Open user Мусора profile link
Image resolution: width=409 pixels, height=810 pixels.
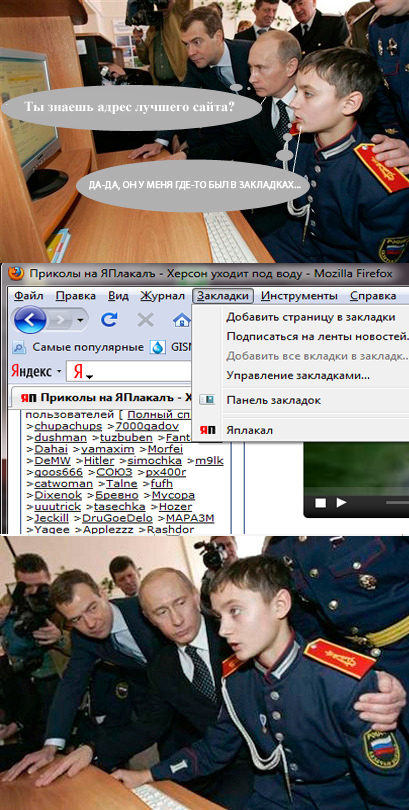tap(174, 495)
